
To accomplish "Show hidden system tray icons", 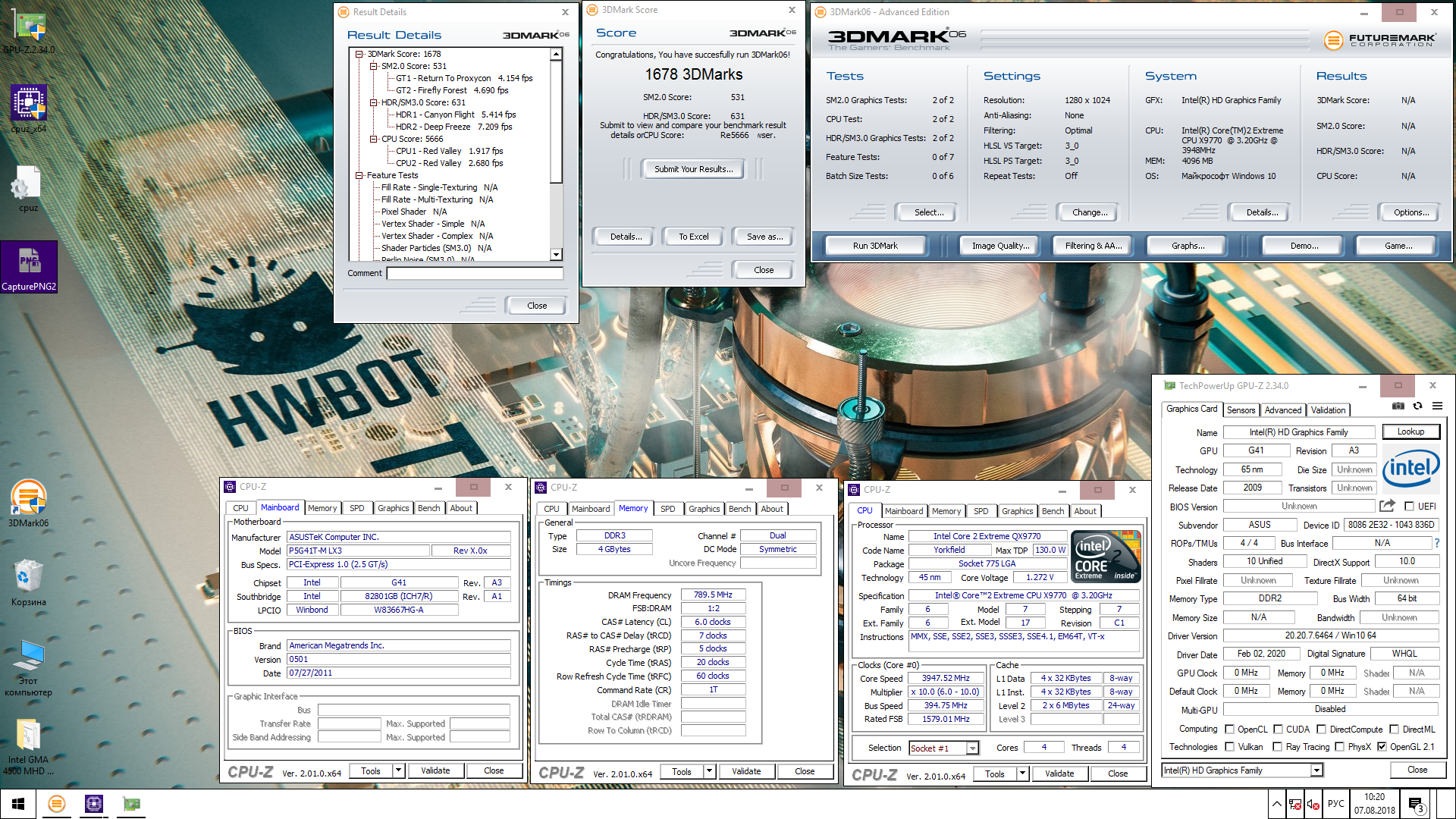I will pyautogui.click(x=1277, y=804).
